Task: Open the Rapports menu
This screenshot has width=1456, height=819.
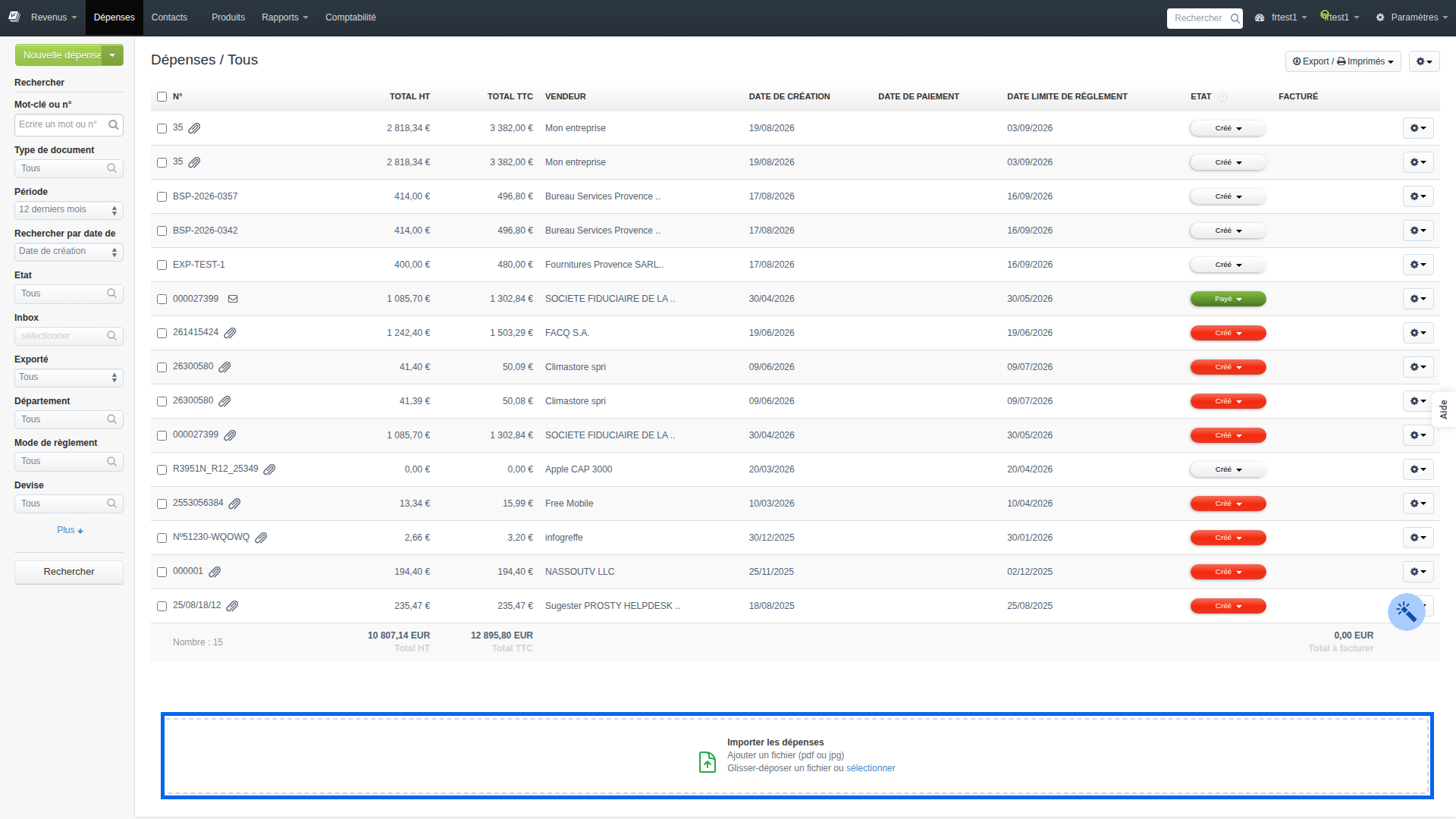Action: tap(284, 17)
